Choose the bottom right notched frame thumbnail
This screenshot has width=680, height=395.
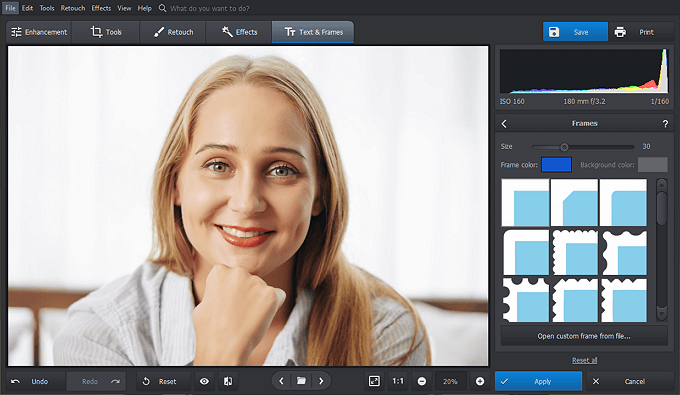623,300
